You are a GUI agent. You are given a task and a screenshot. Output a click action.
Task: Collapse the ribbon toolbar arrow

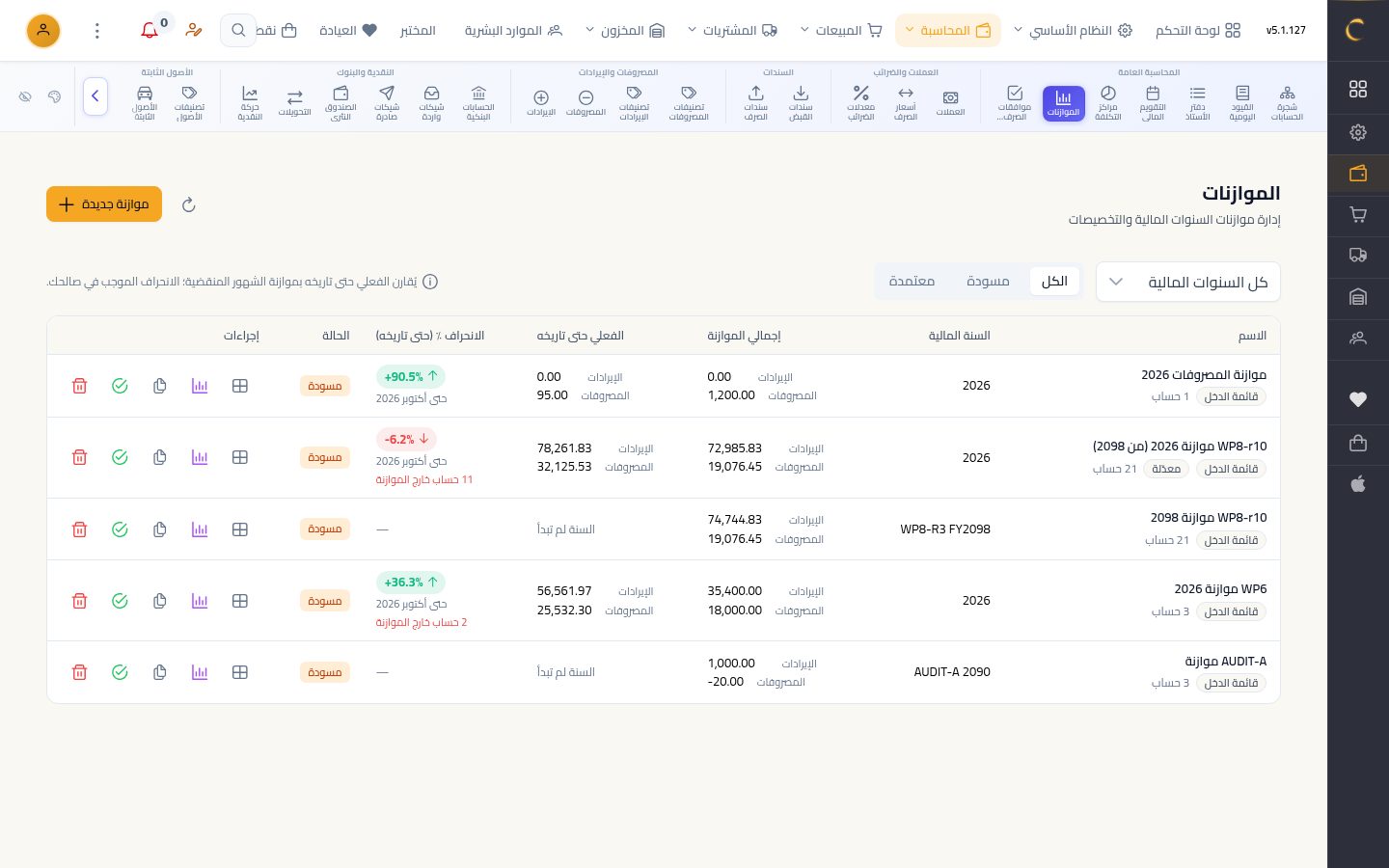point(95,96)
